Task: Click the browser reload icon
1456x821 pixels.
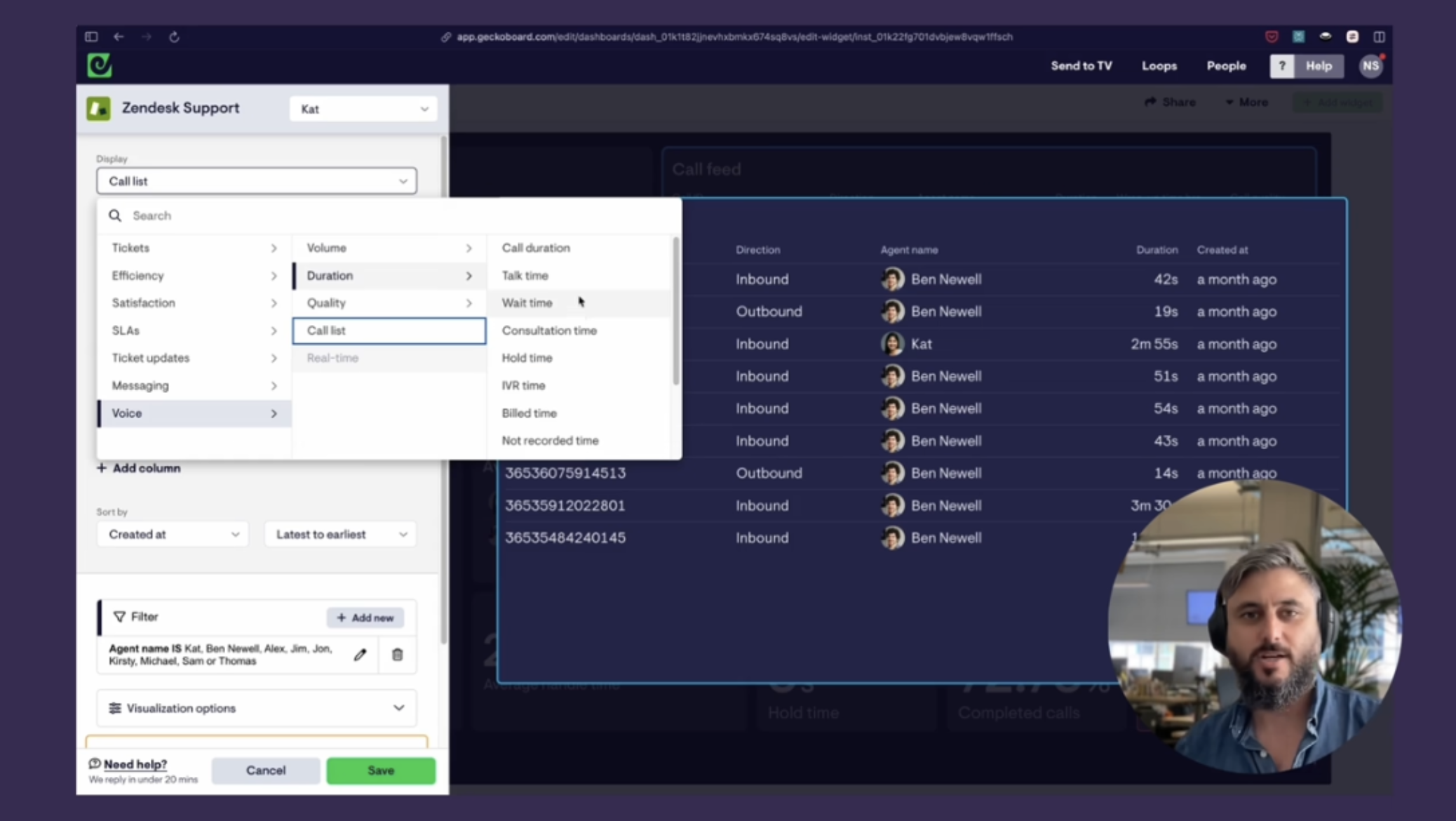Action: pyautogui.click(x=174, y=36)
